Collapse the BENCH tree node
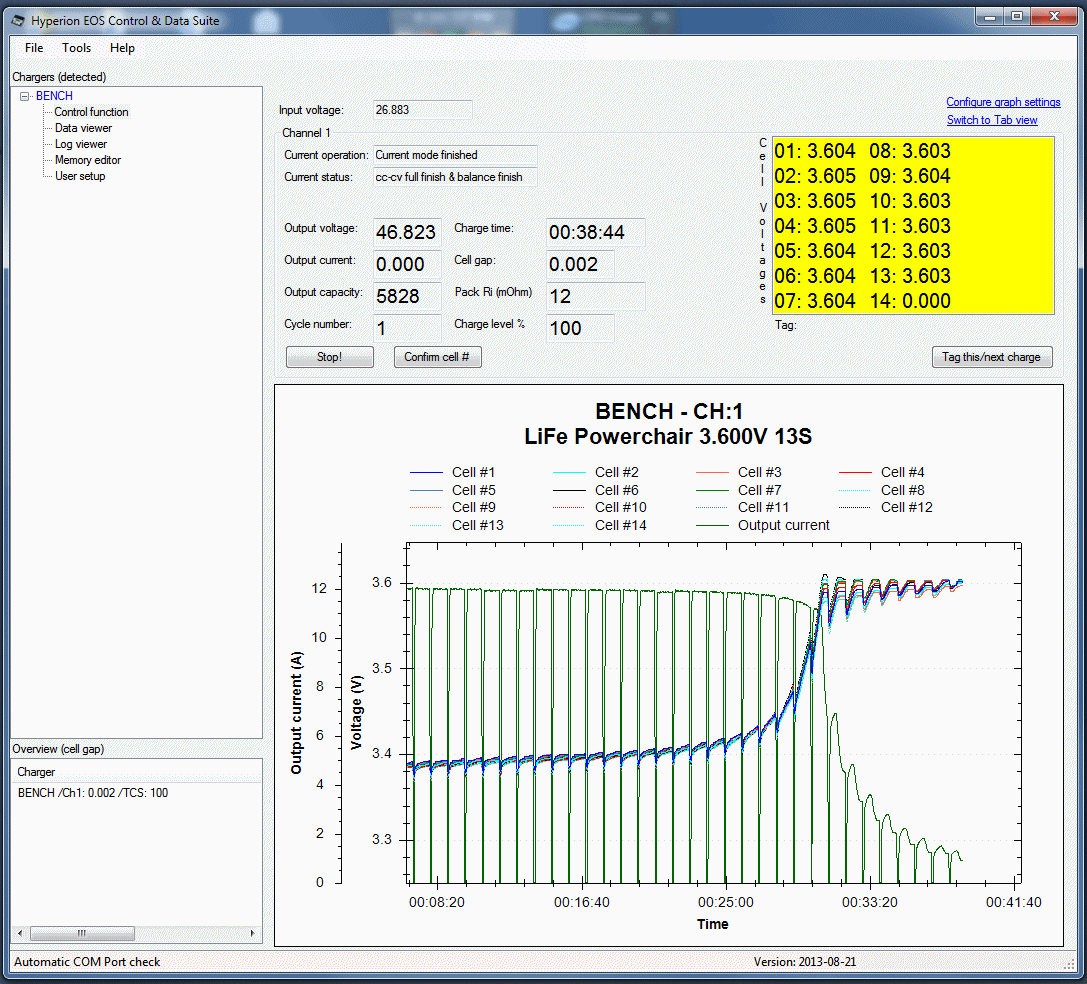The image size is (1087, 984). click(24, 96)
